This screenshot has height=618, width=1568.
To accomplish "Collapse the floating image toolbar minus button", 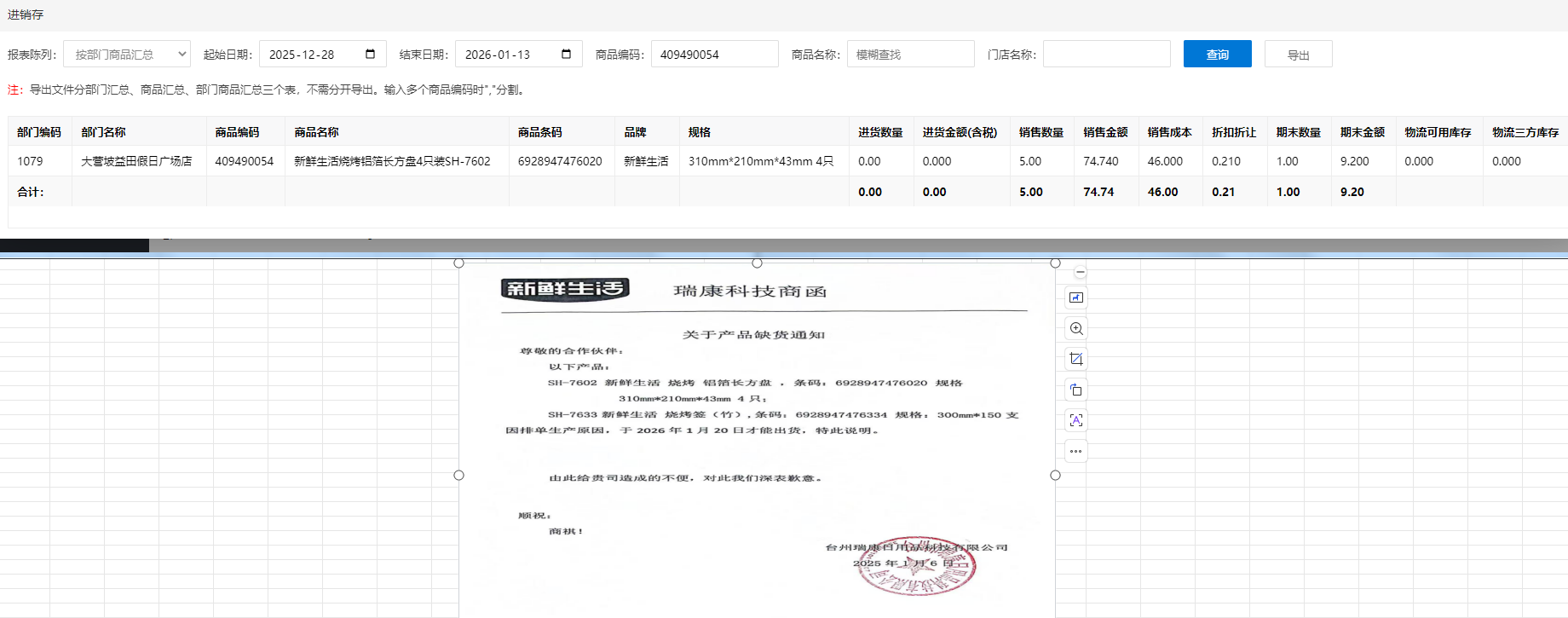I will (x=1080, y=272).
